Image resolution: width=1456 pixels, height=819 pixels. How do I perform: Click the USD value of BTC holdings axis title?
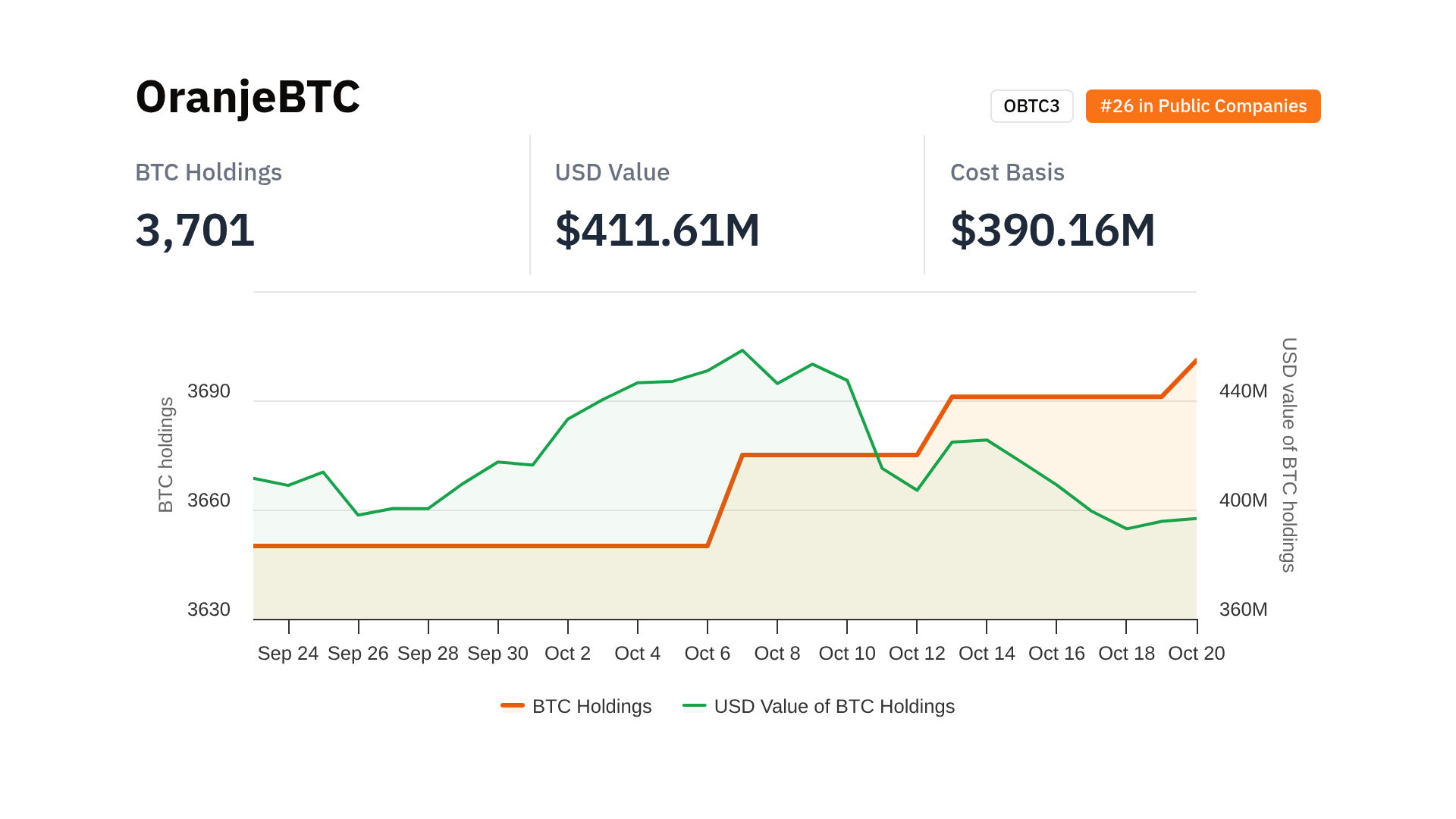tap(1288, 455)
